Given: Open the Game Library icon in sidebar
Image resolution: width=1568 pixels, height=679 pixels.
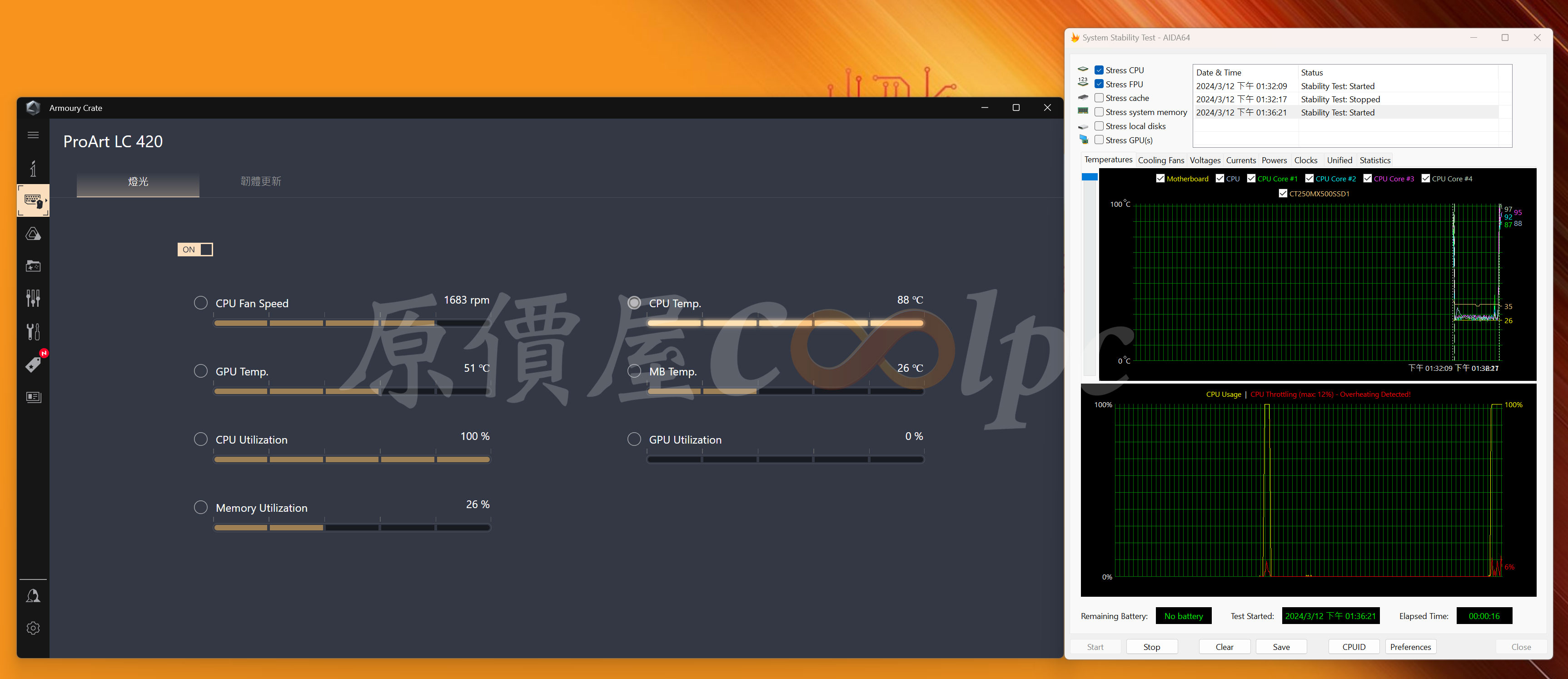Looking at the screenshot, I should (34, 266).
